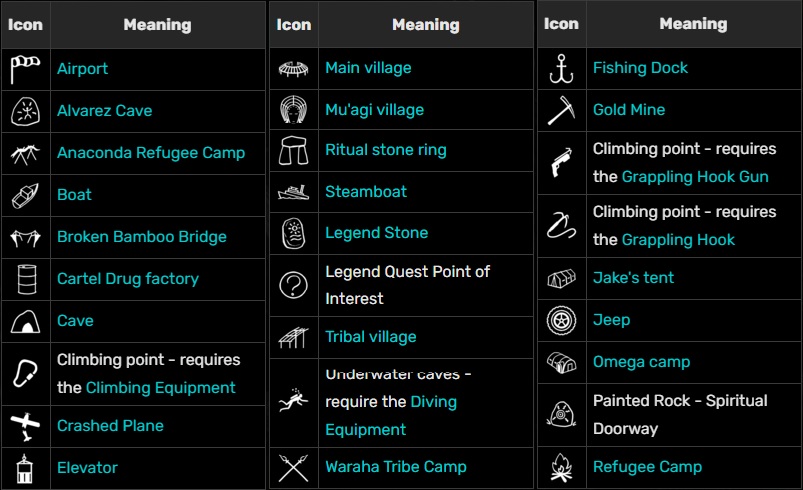The image size is (803, 490).
Task: Click the Refugee Camp campfire icon
Action: point(561,467)
